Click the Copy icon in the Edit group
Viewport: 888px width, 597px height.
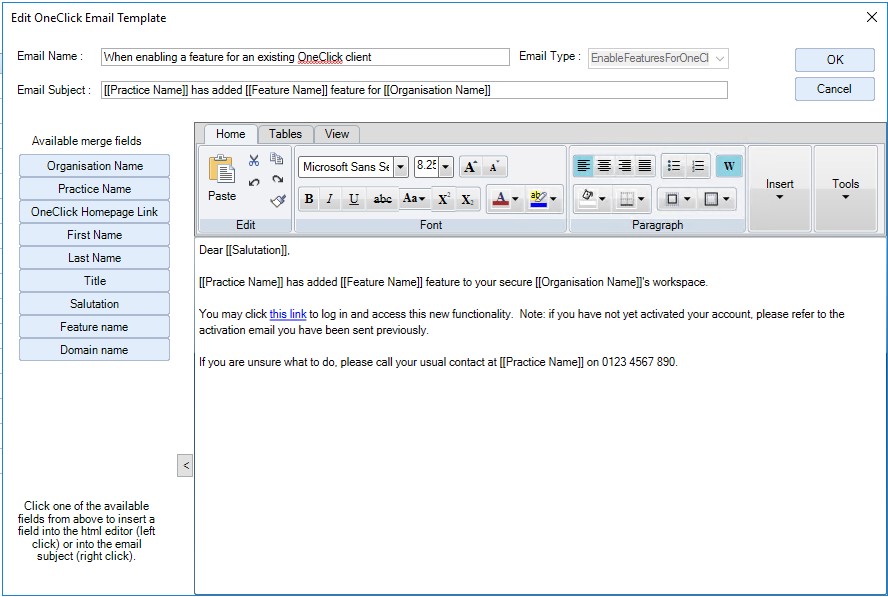(x=276, y=159)
